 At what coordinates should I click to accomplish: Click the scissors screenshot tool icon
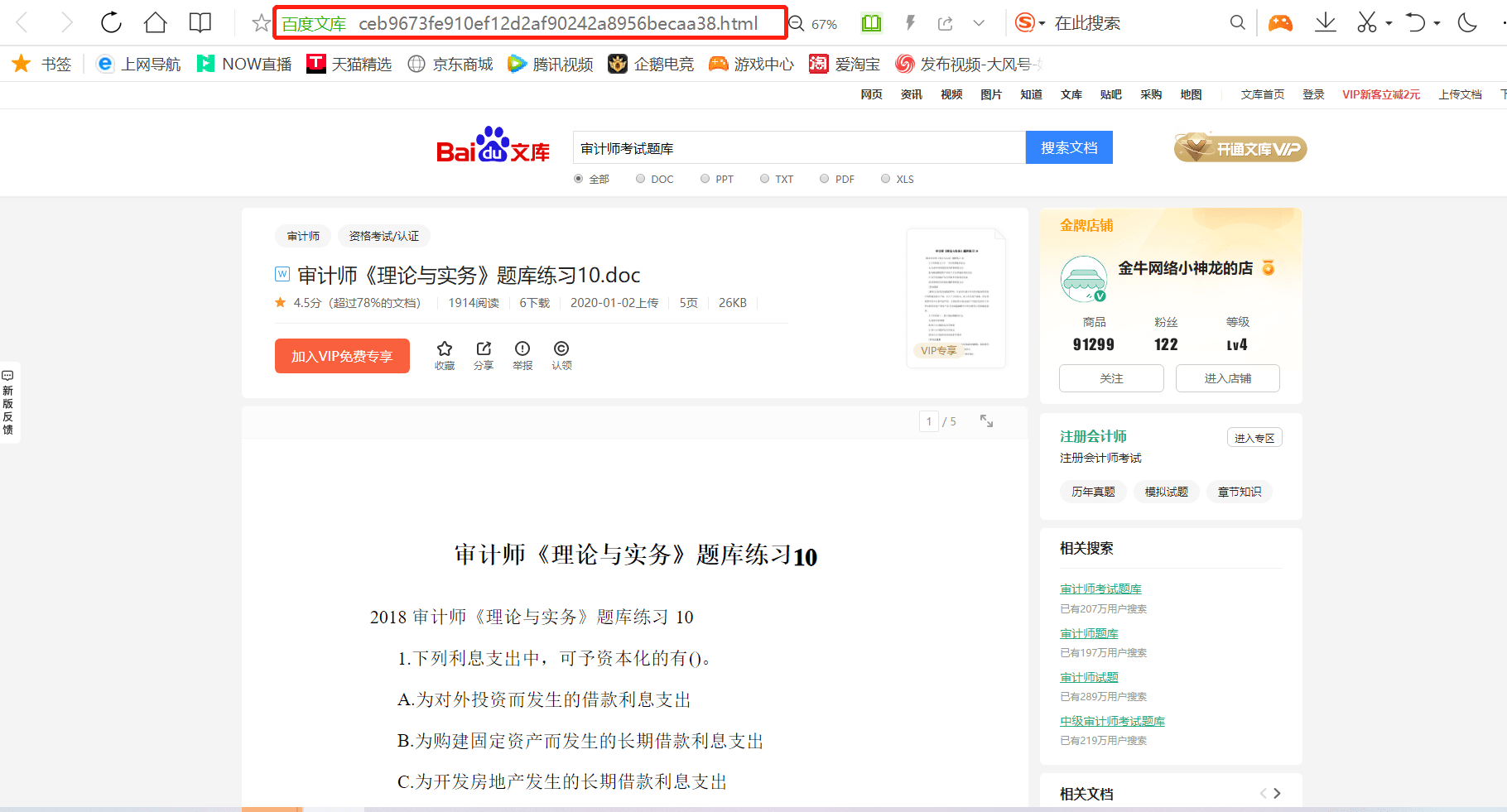coord(1366,23)
